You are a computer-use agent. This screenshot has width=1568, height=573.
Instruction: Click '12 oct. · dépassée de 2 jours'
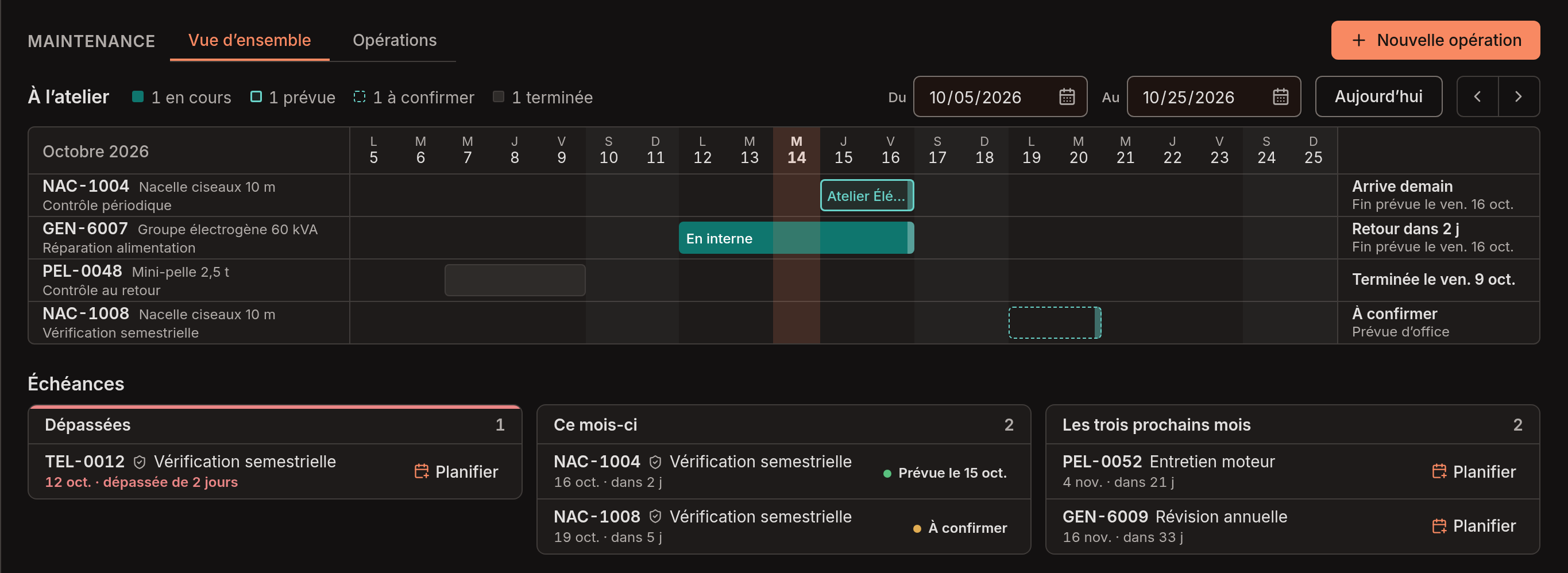141,482
